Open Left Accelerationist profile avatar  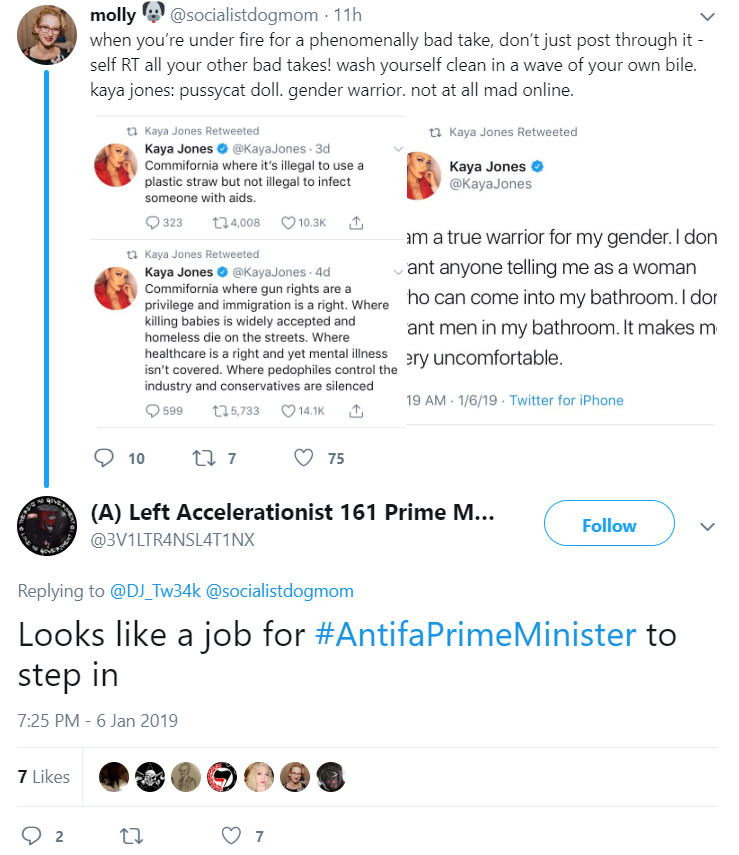coord(47,526)
